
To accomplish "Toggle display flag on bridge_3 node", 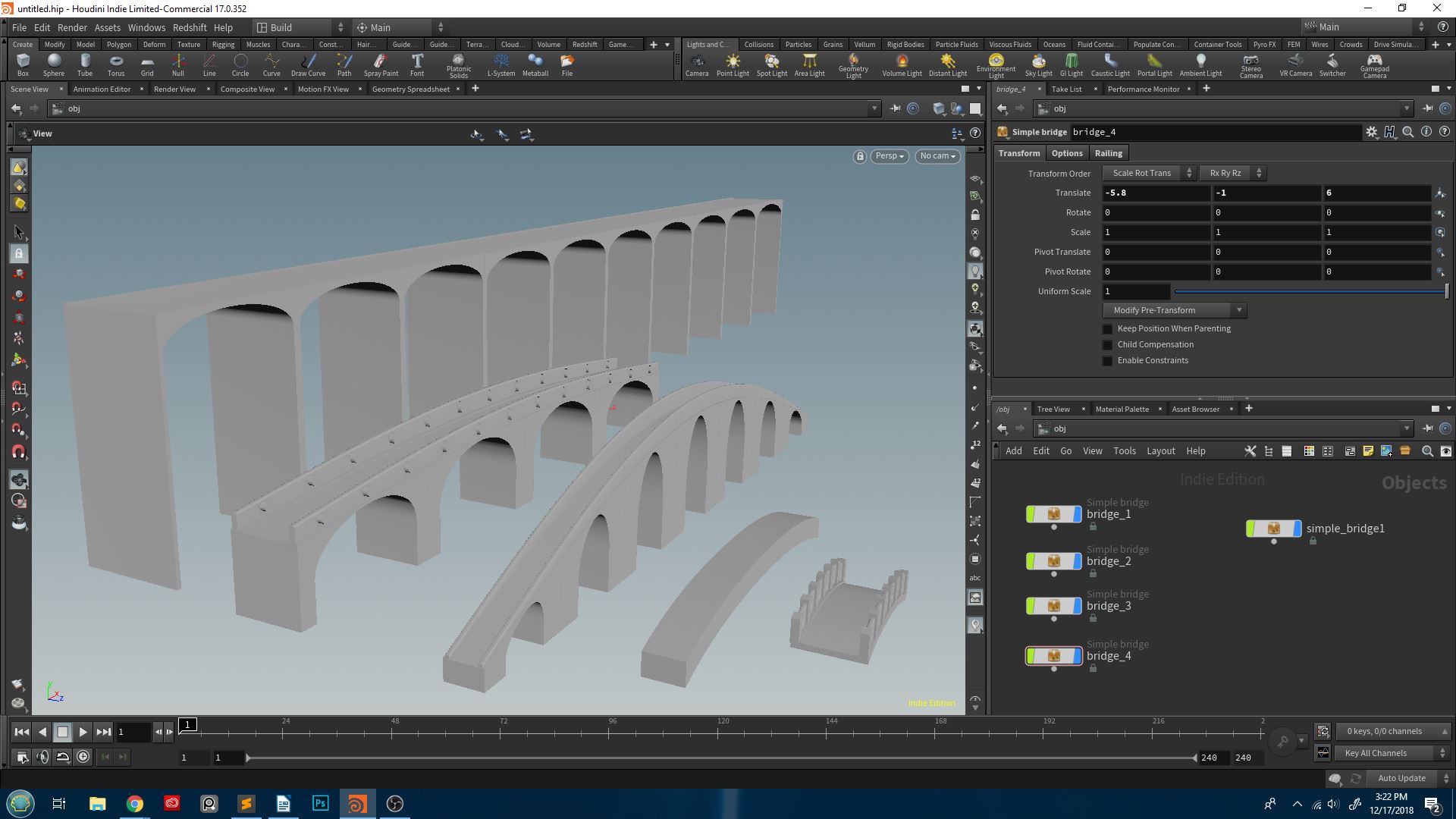I will (x=1078, y=606).
